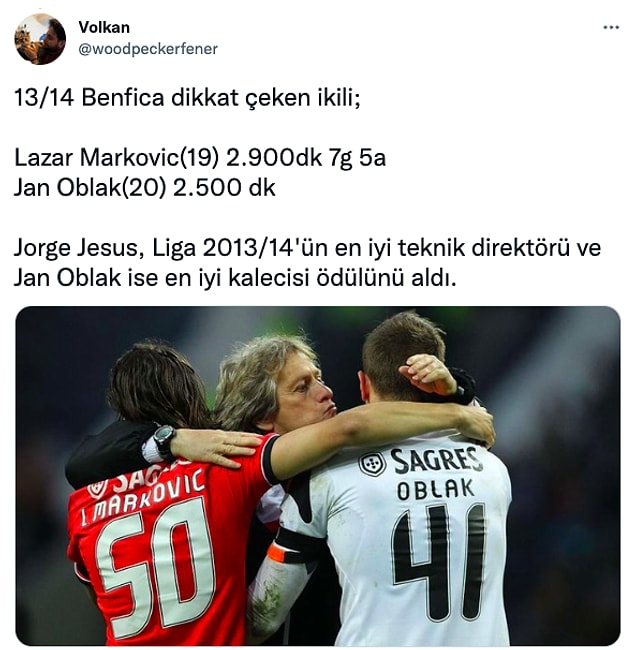Click the number 50 on the red jersey

click(155, 570)
